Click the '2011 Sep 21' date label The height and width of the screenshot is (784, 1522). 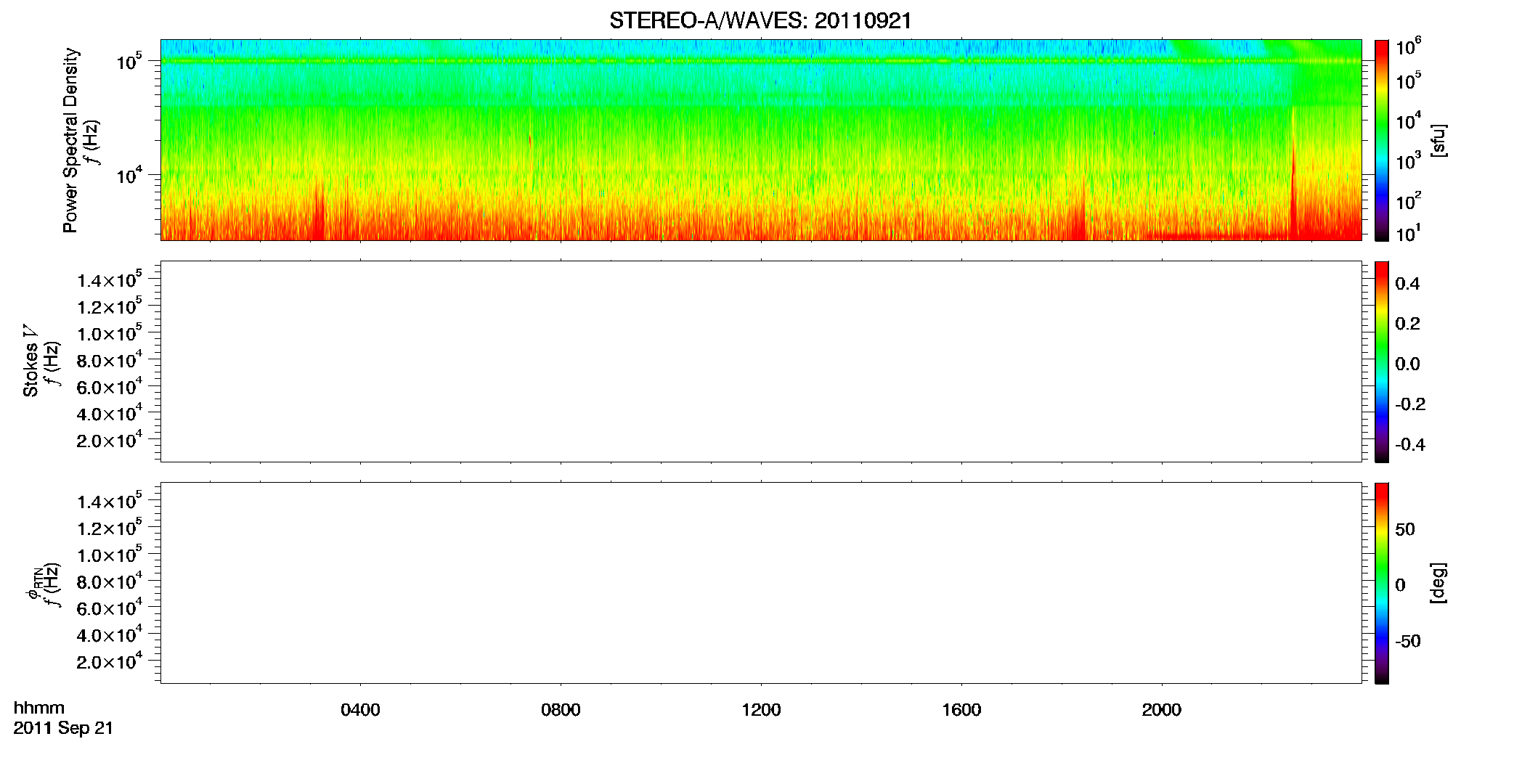coord(64,728)
